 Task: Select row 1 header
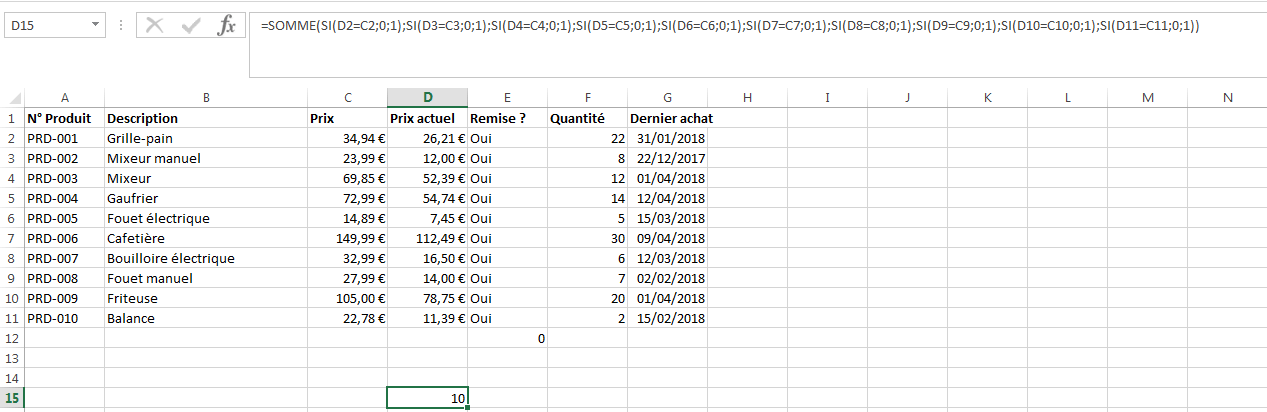12,118
